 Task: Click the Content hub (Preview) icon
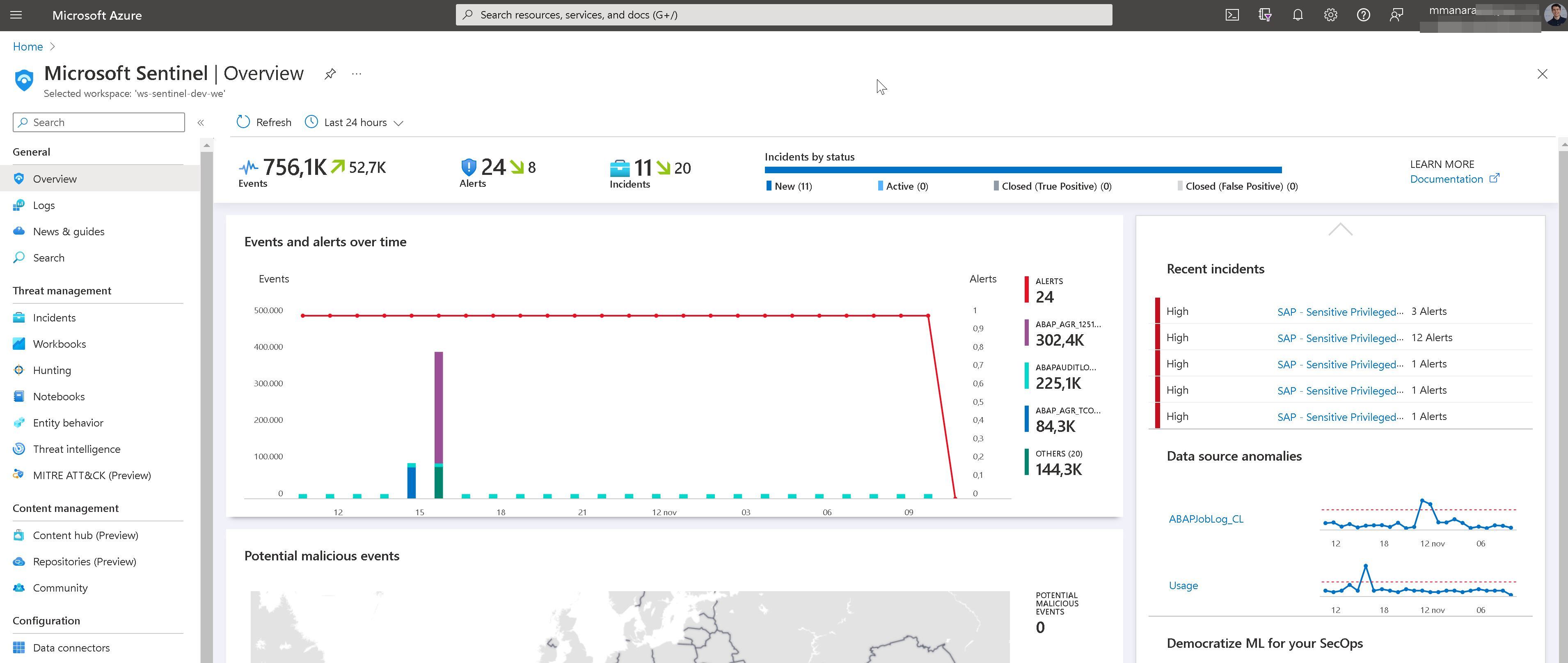19,535
